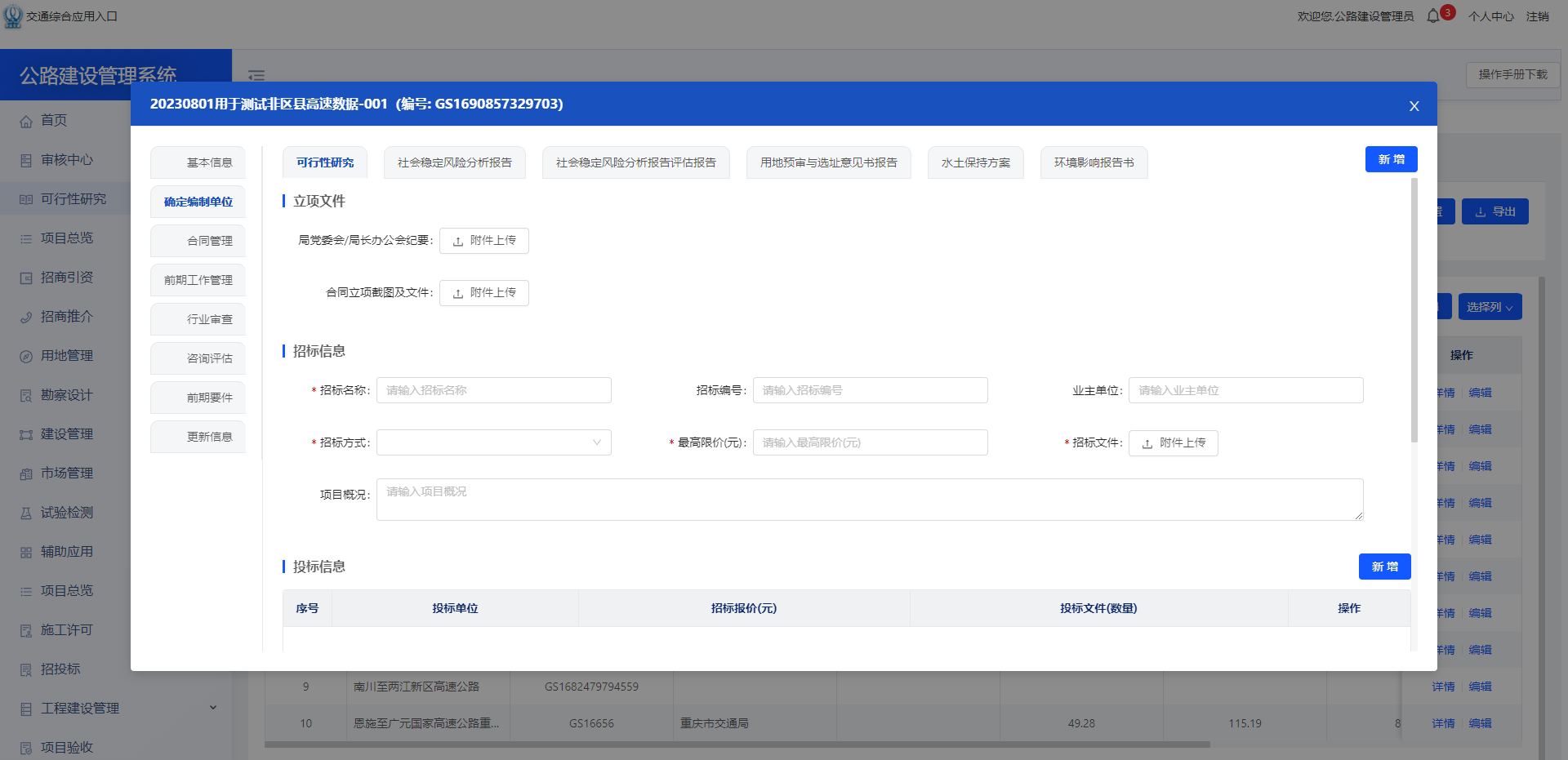Image resolution: width=1568 pixels, height=760 pixels.
Task: Click the 首页 home icon in sidebar
Action: pos(26,121)
